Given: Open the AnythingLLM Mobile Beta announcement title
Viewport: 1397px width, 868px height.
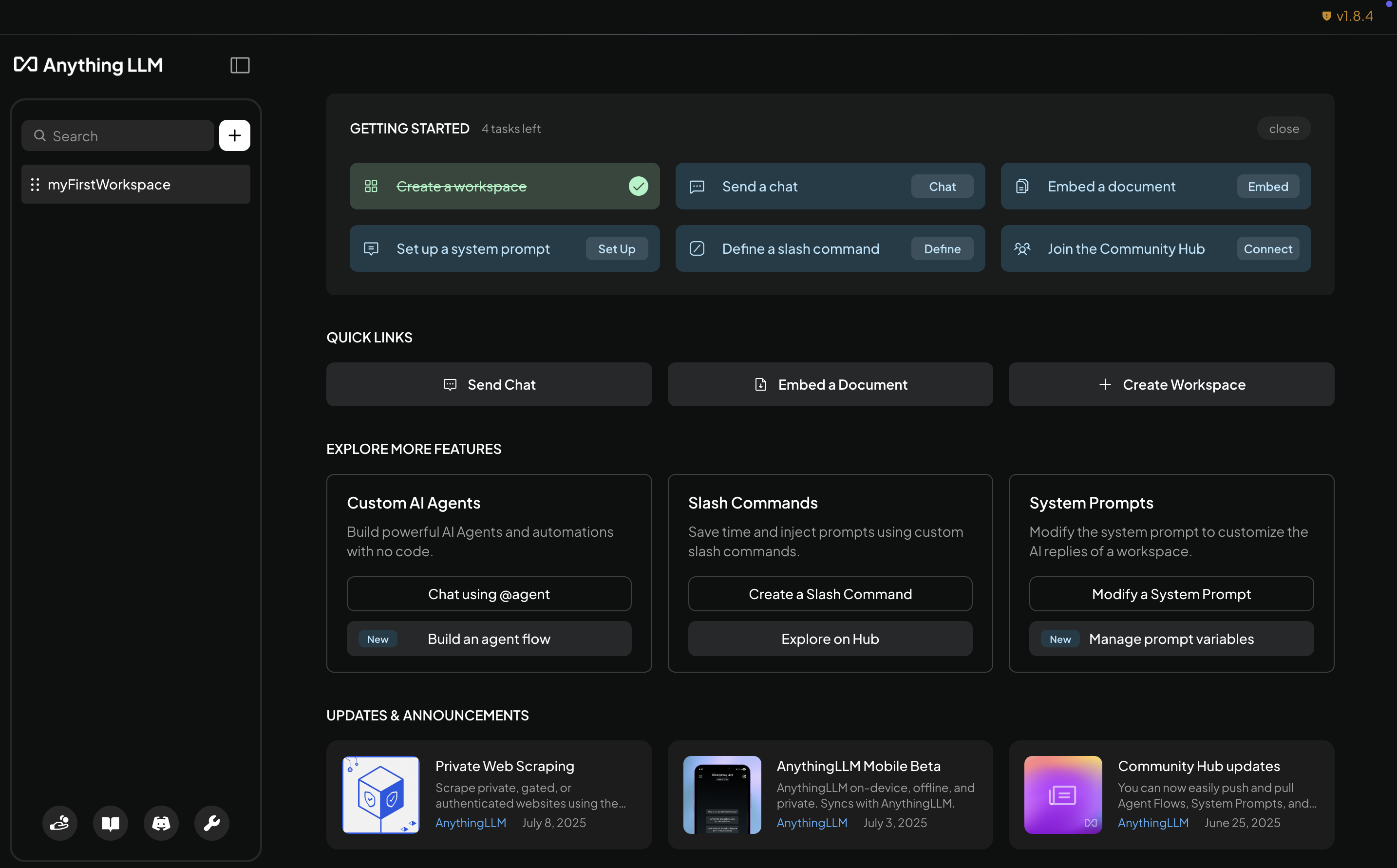Looking at the screenshot, I should pos(859,766).
